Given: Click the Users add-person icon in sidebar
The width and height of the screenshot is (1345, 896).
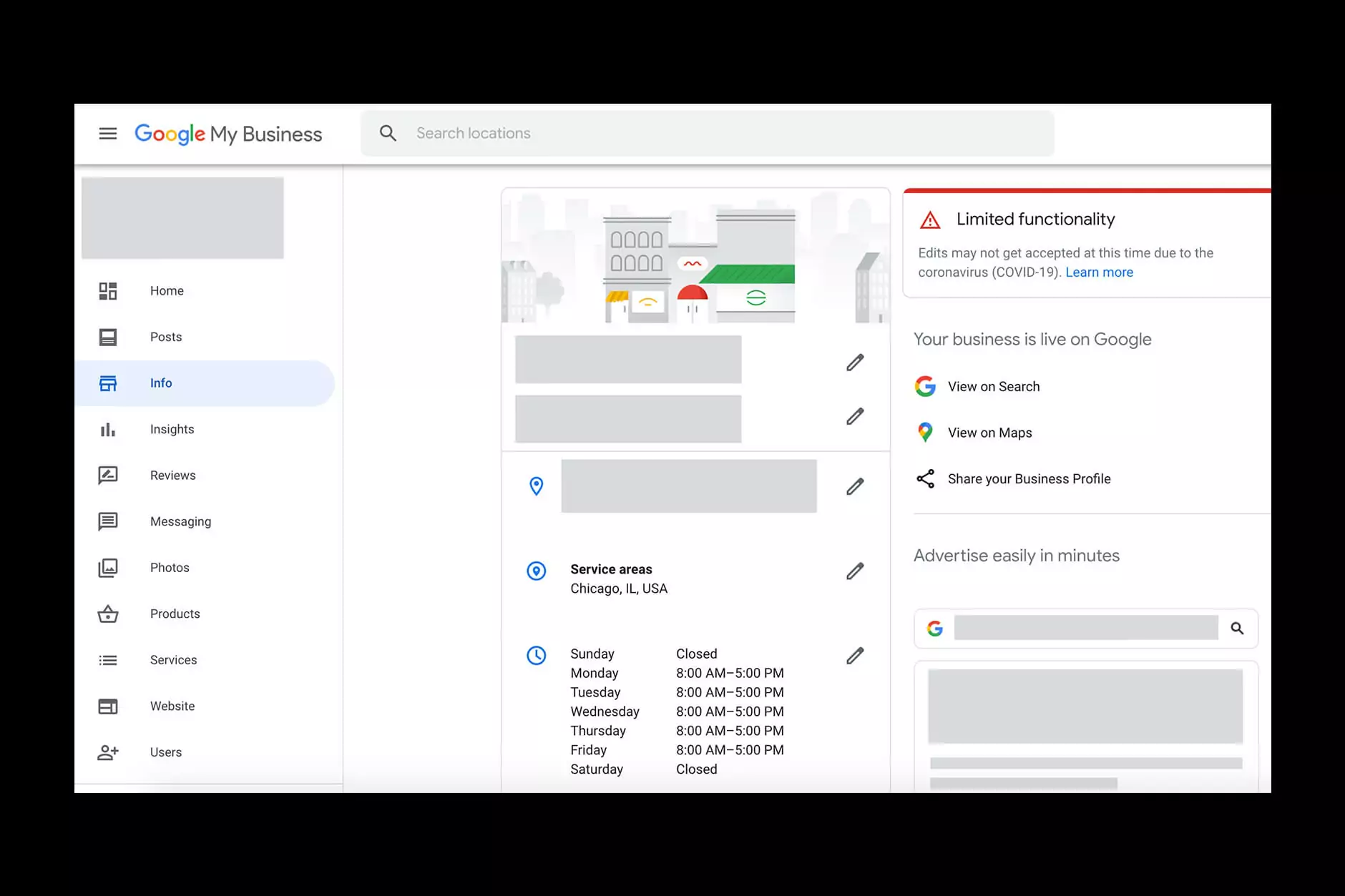Looking at the screenshot, I should pyautogui.click(x=108, y=752).
